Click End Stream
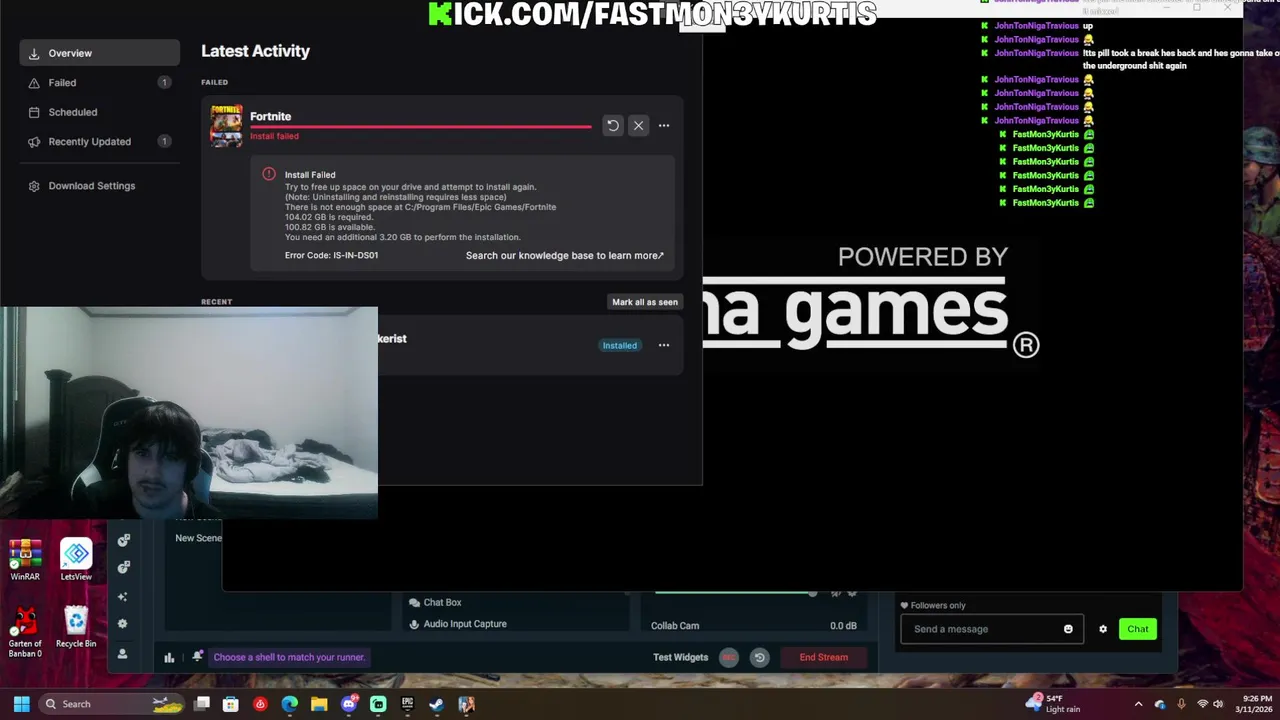The width and height of the screenshot is (1280, 720). tap(824, 657)
